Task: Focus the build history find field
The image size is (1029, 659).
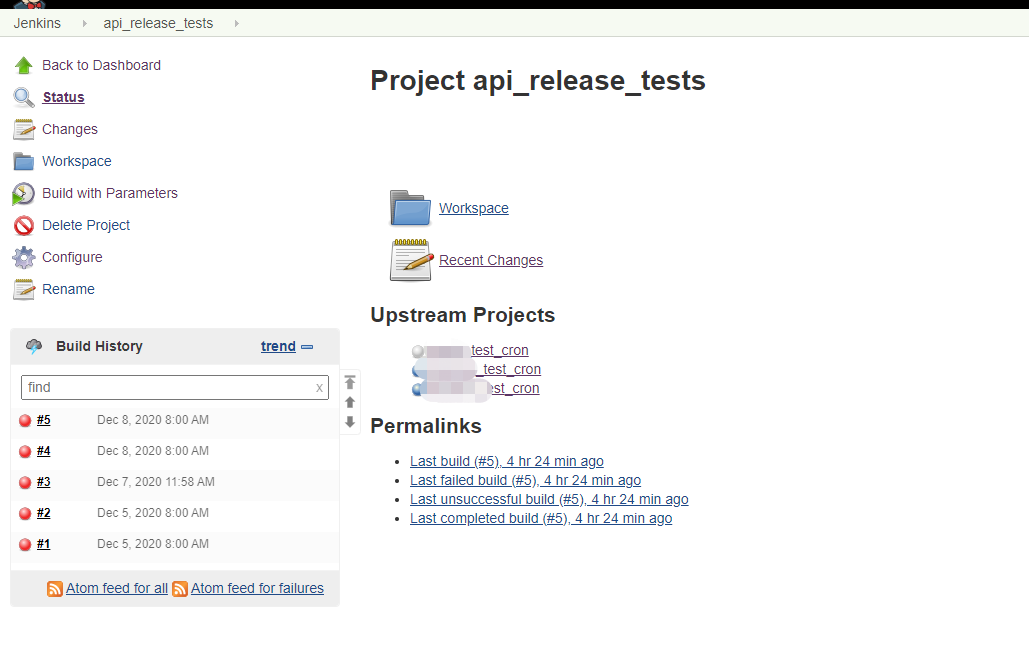Action: tap(175, 388)
